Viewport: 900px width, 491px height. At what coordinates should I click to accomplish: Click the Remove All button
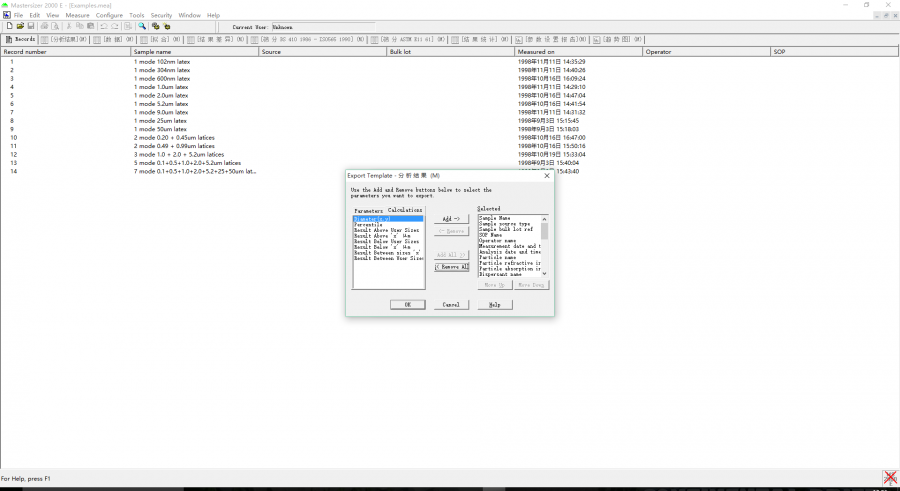pyautogui.click(x=451, y=267)
